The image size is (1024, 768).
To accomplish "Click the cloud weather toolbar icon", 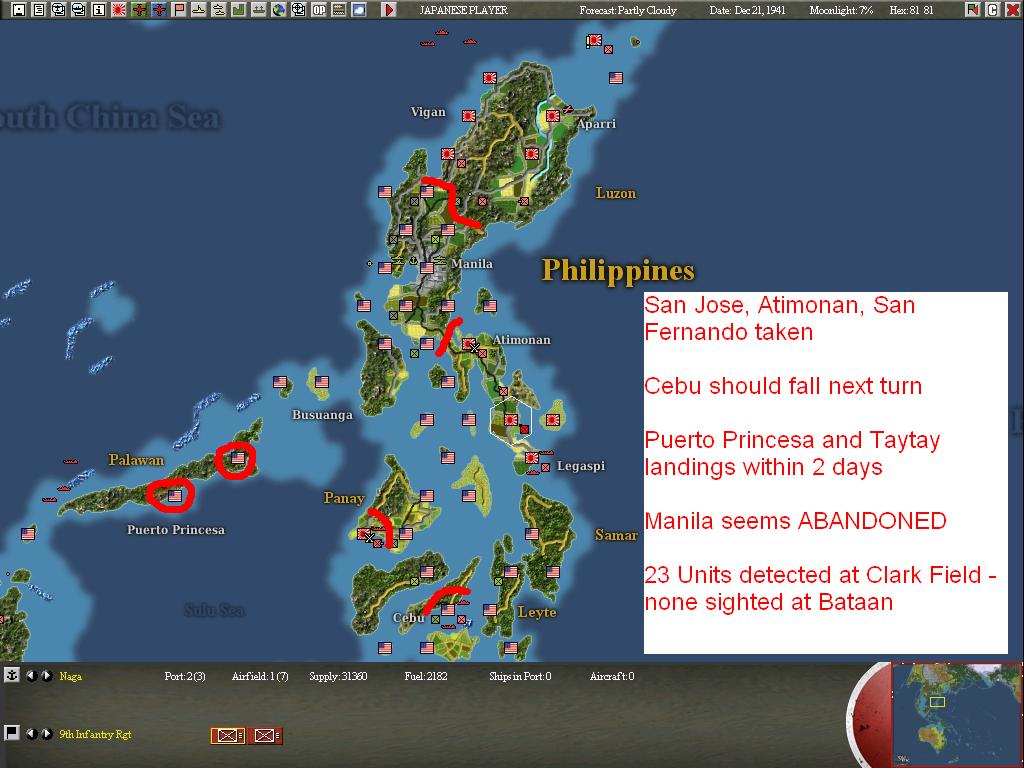I will (359, 10).
